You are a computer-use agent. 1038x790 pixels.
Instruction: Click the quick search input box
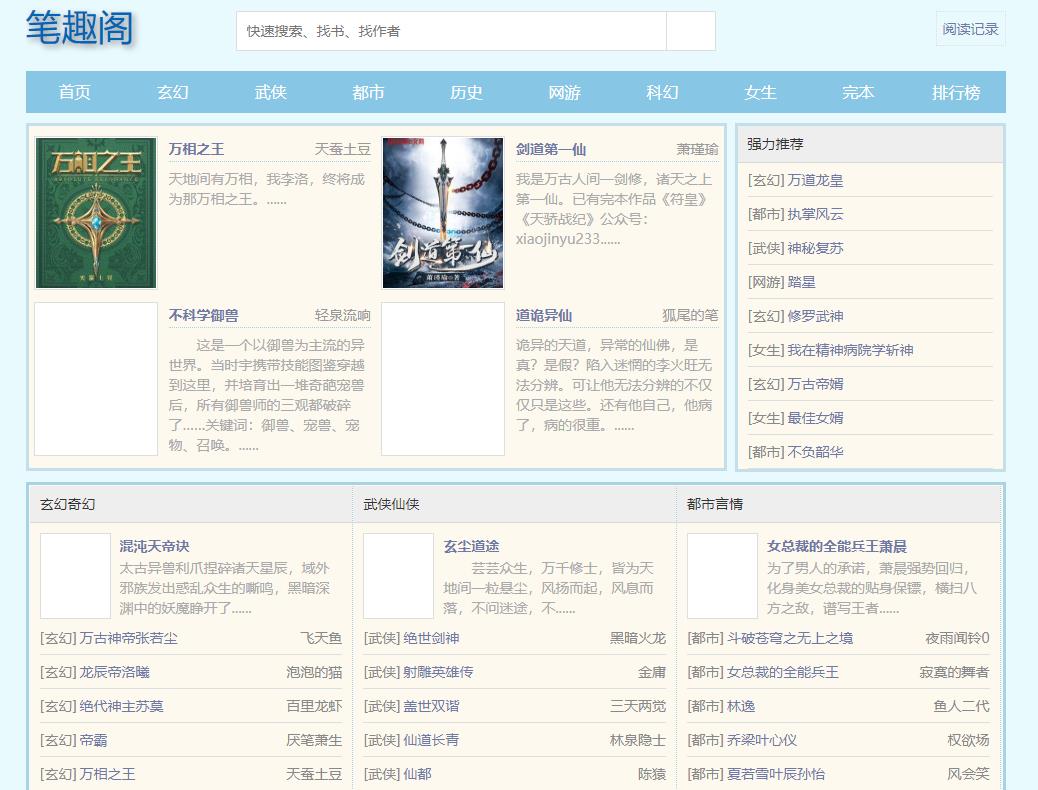point(450,31)
